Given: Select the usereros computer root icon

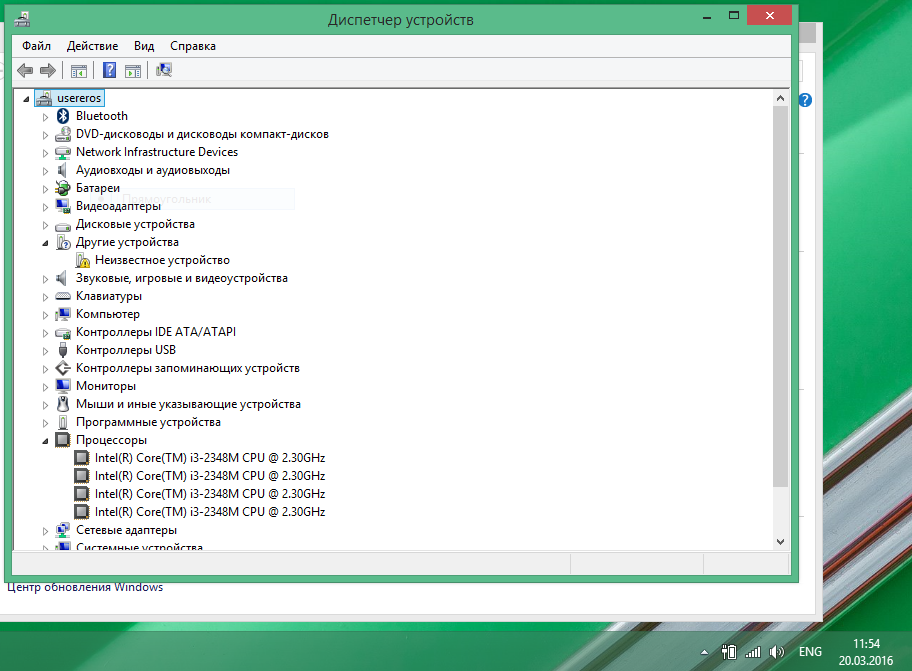Looking at the screenshot, I should pos(44,98).
